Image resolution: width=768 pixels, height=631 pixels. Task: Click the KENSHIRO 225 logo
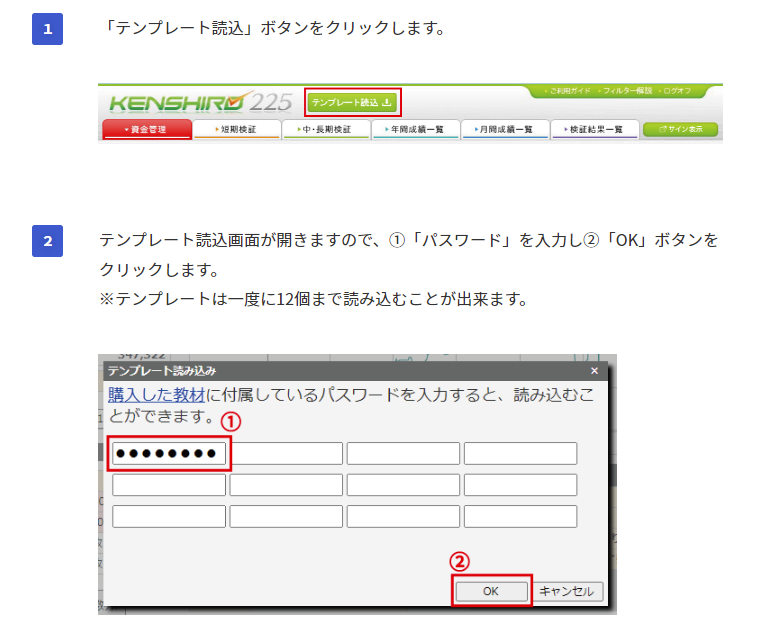pos(200,103)
